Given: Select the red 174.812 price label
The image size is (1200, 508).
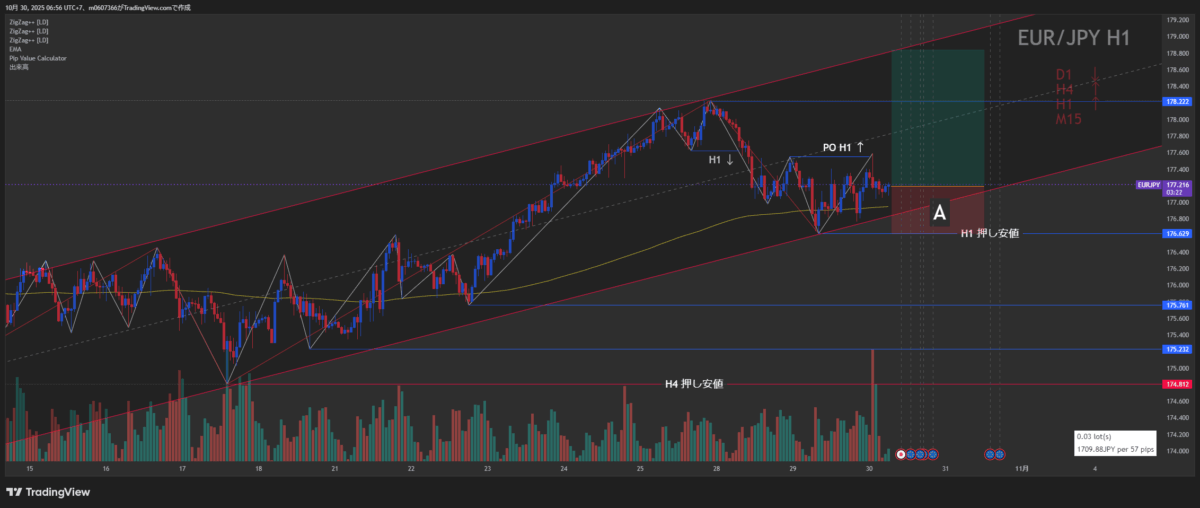Looking at the screenshot, I should pyautogui.click(x=1177, y=384).
